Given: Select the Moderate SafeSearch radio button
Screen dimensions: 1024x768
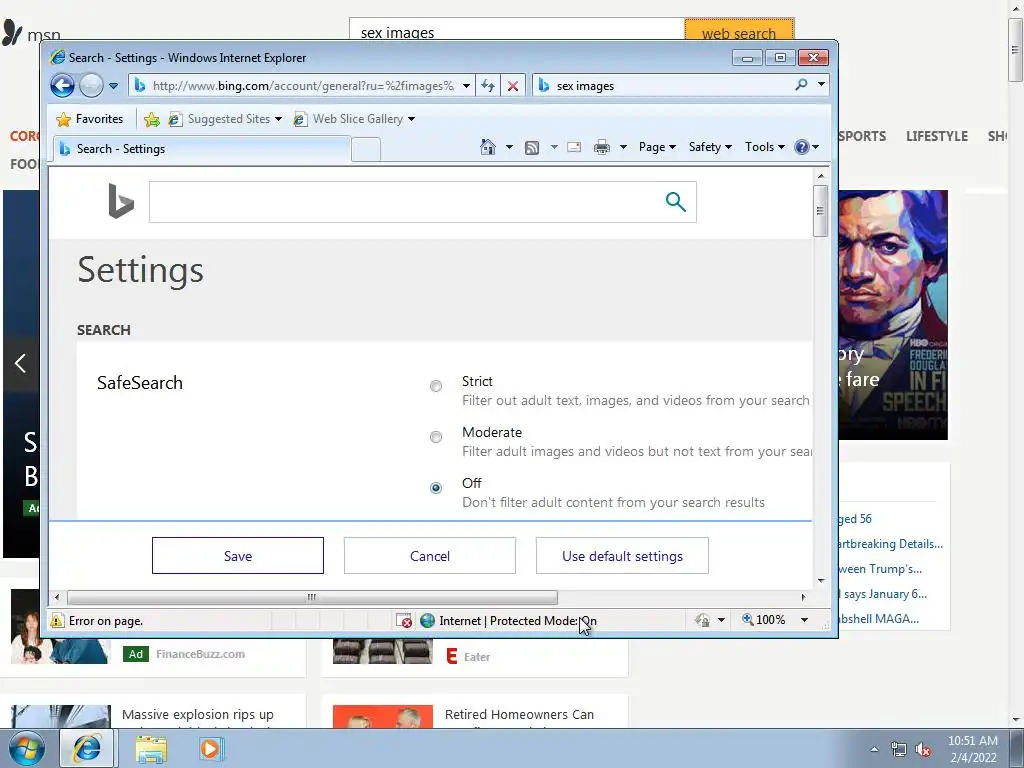Looking at the screenshot, I should coord(436,437).
